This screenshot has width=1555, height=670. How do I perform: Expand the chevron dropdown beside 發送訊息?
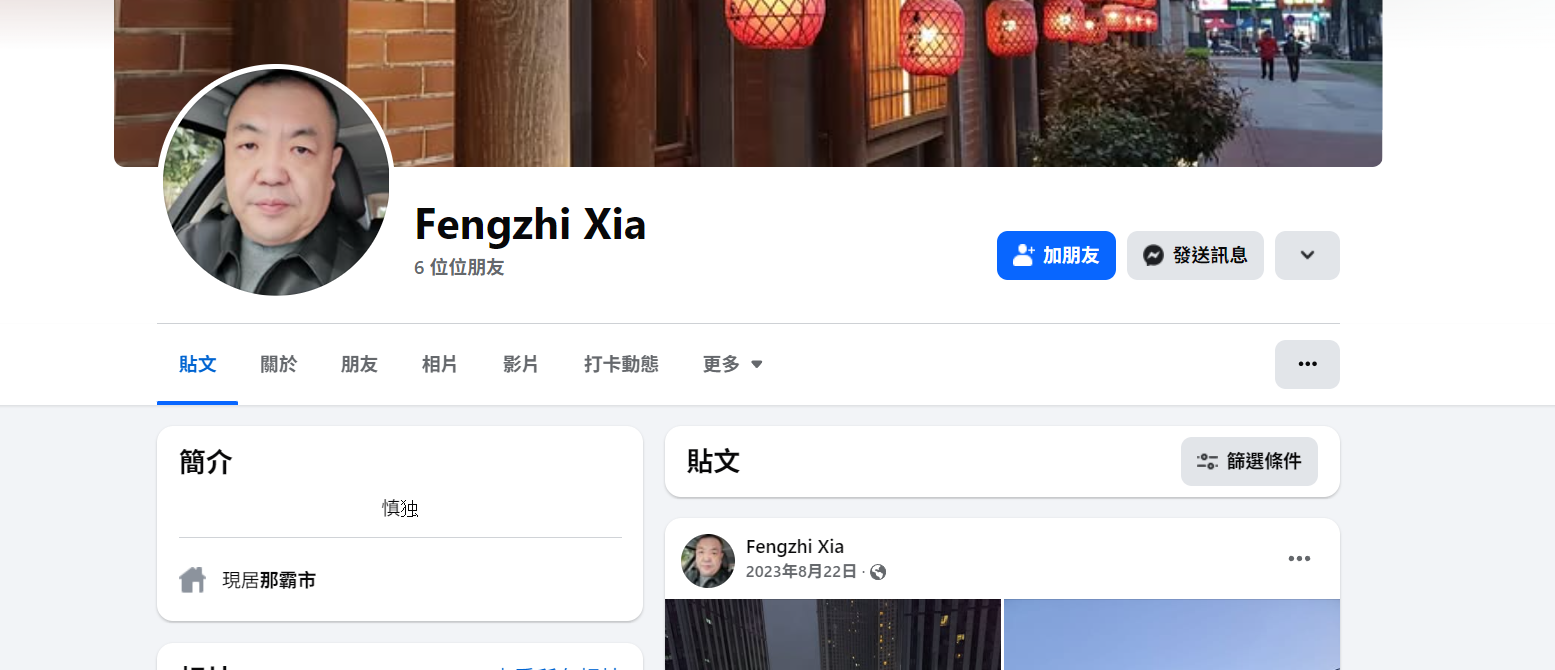[x=1307, y=255]
